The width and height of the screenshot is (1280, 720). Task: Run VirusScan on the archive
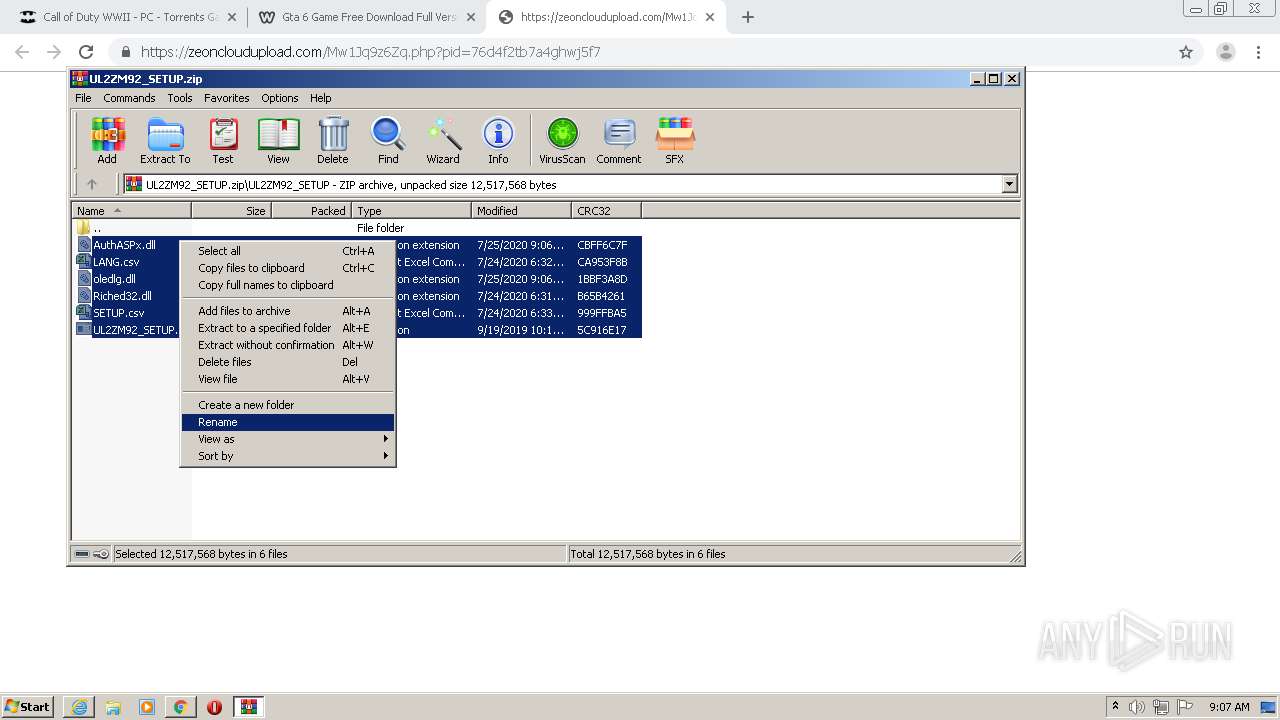(x=562, y=140)
